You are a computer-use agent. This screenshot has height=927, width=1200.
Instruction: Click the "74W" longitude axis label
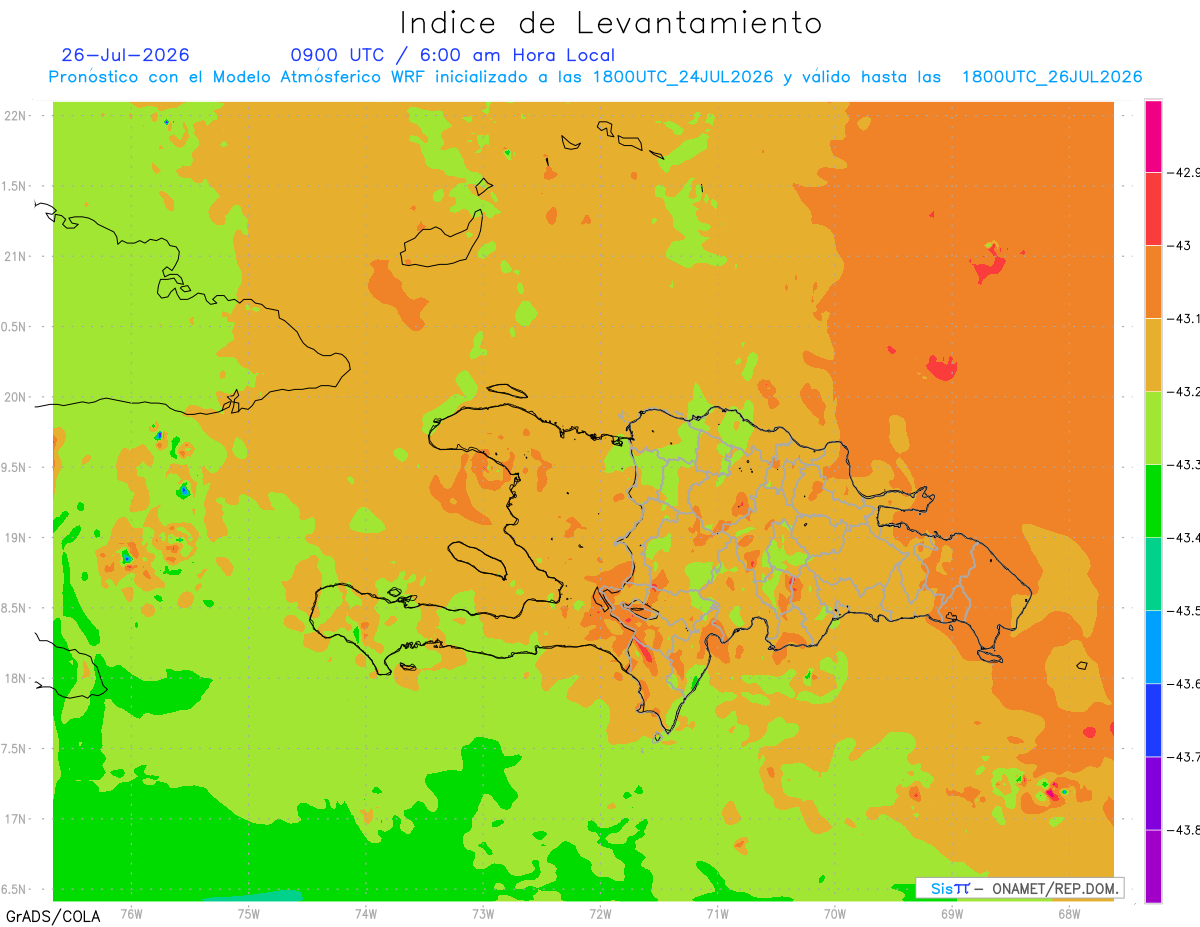pyautogui.click(x=365, y=913)
